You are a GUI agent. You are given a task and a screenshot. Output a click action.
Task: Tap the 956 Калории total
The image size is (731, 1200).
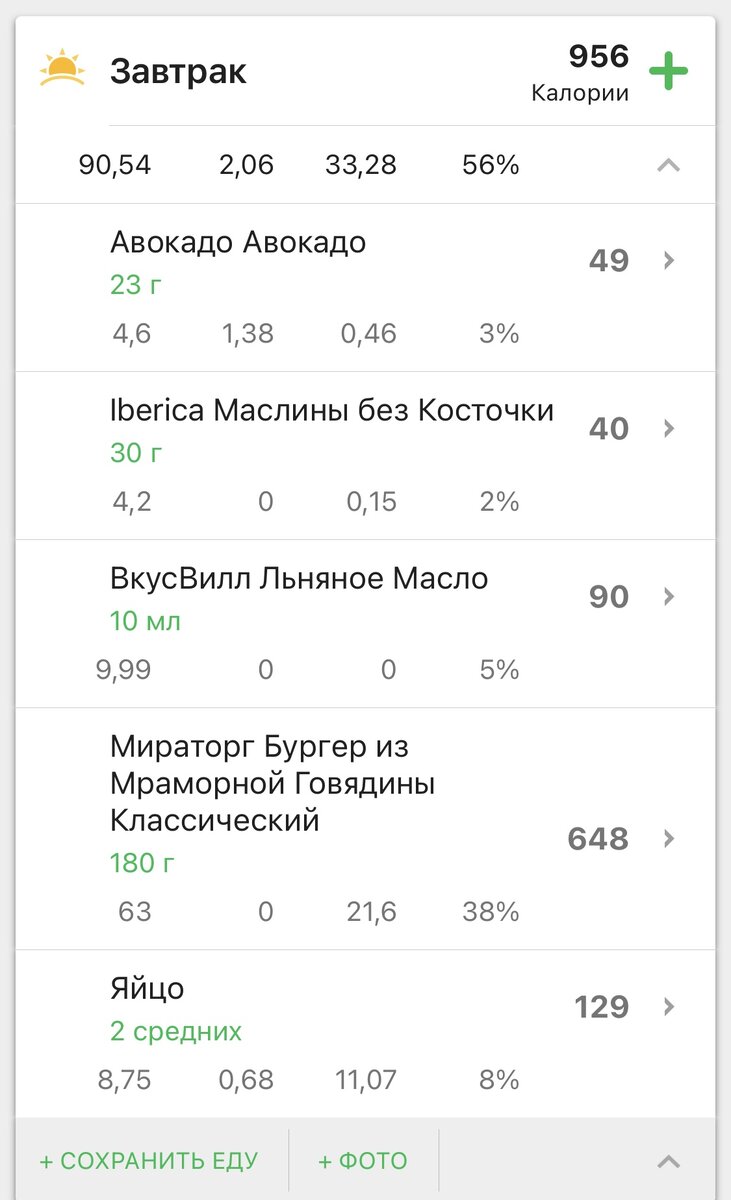pos(581,73)
